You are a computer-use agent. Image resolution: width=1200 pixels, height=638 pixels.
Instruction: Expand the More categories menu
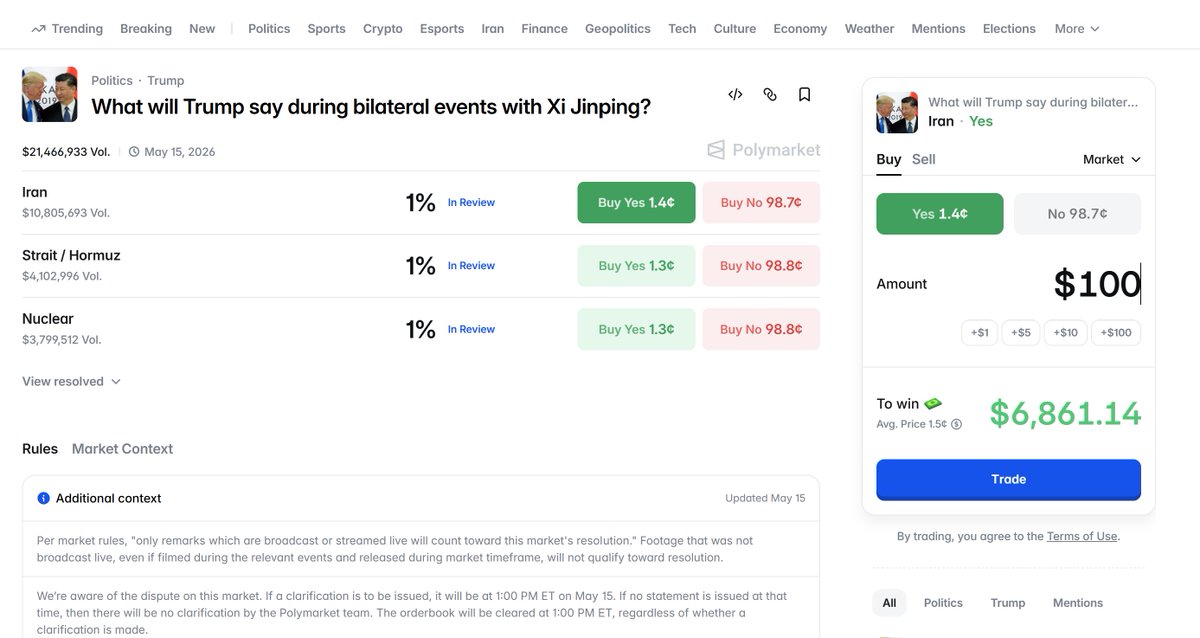(x=1077, y=29)
